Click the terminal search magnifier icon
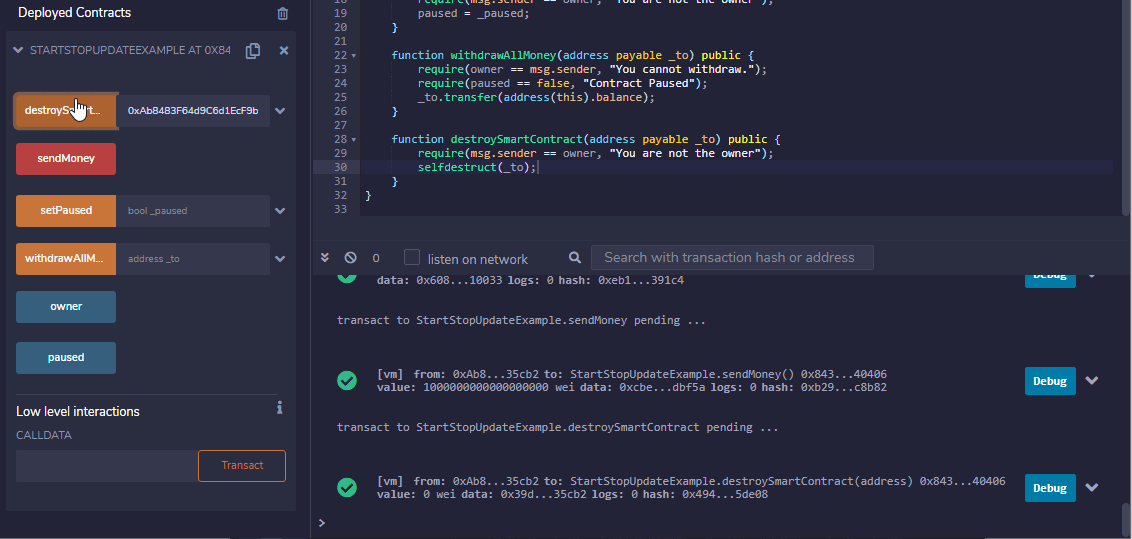 (575, 258)
